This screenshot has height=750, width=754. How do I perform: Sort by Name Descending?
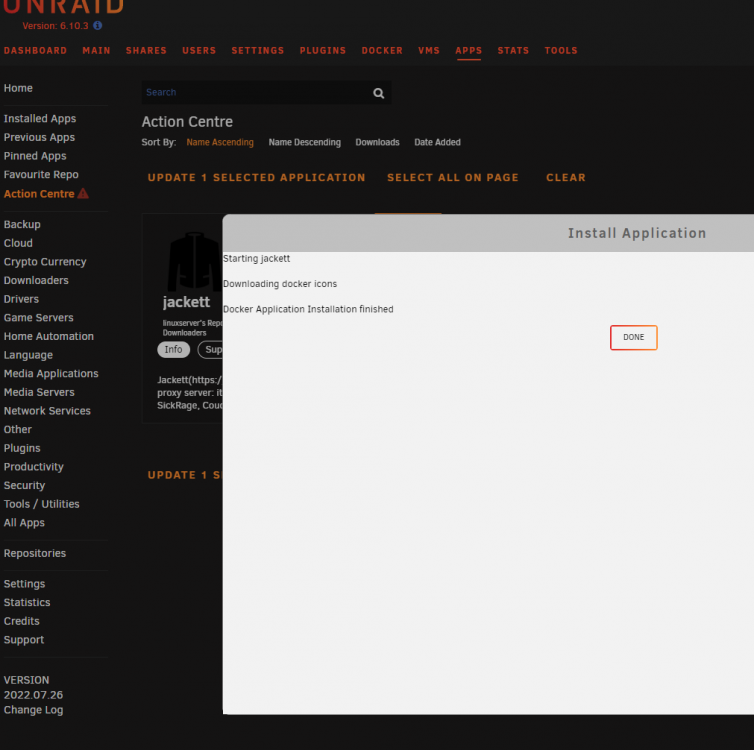[x=304, y=142]
